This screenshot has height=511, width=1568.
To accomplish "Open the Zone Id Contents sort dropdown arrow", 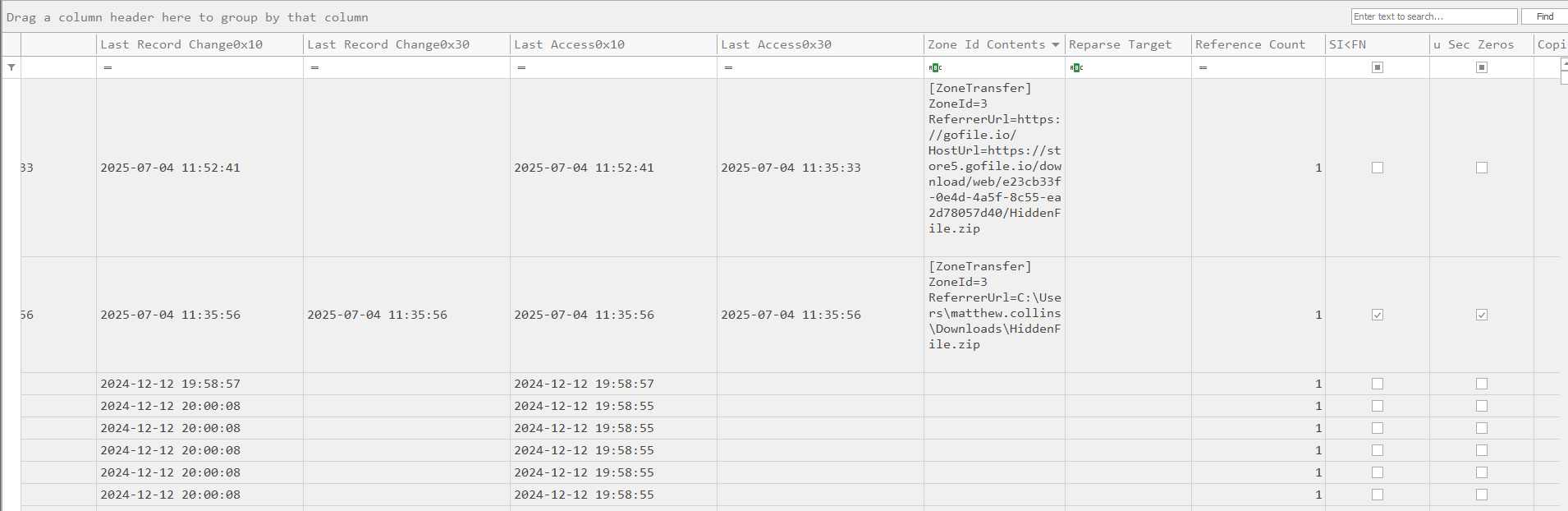I will click(x=1056, y=44).
